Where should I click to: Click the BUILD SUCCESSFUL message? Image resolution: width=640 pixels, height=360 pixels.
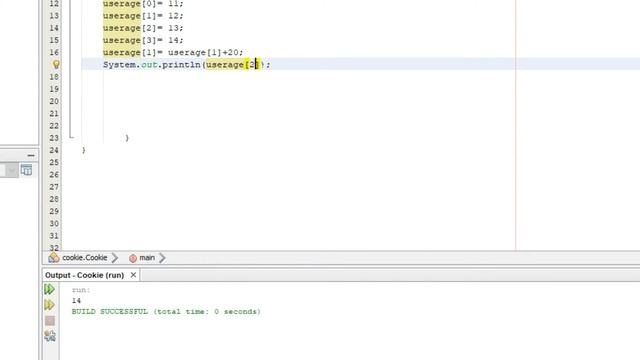point(166,311)
